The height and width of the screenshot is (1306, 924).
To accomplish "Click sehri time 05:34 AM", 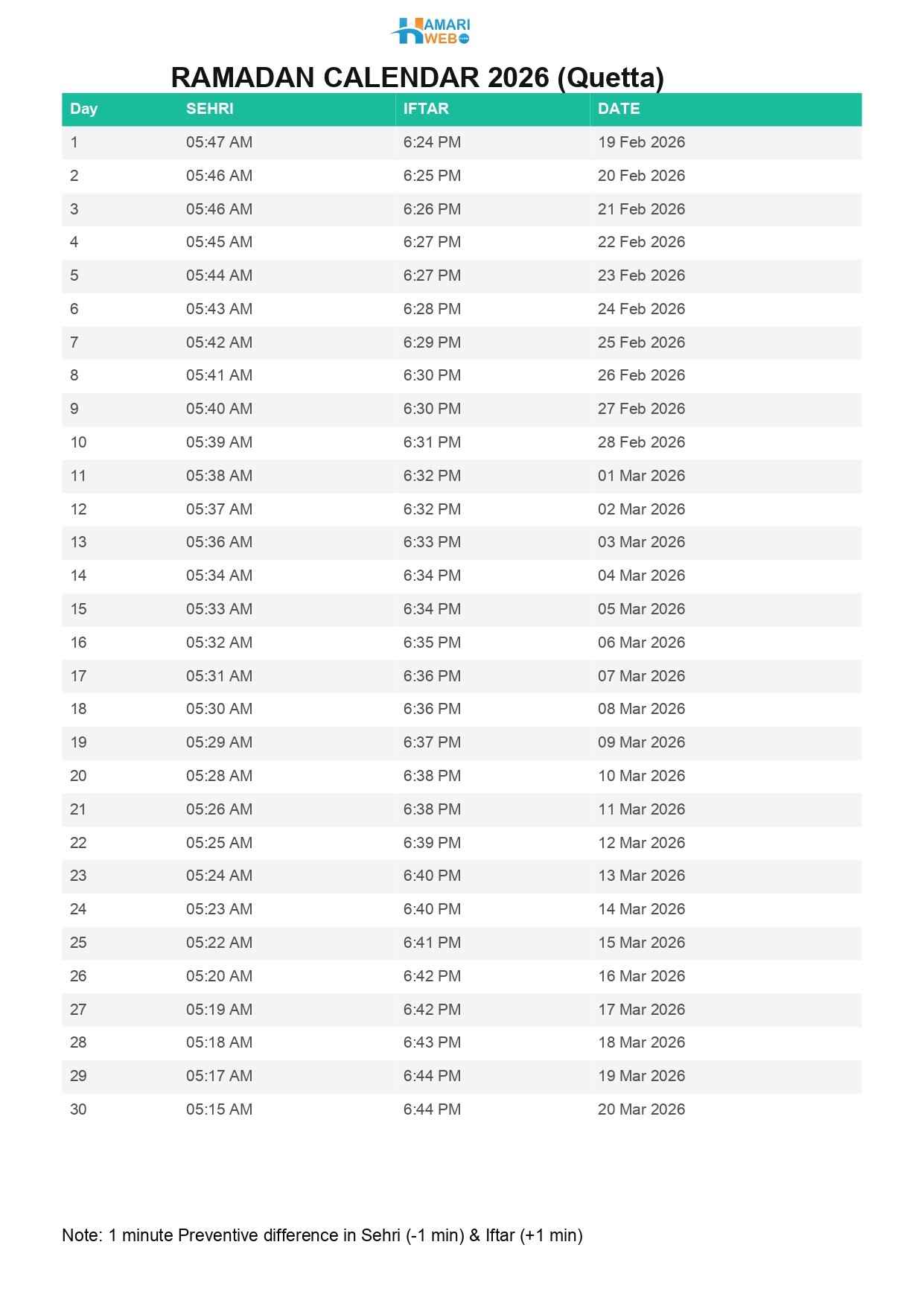I will pos(219,576).
